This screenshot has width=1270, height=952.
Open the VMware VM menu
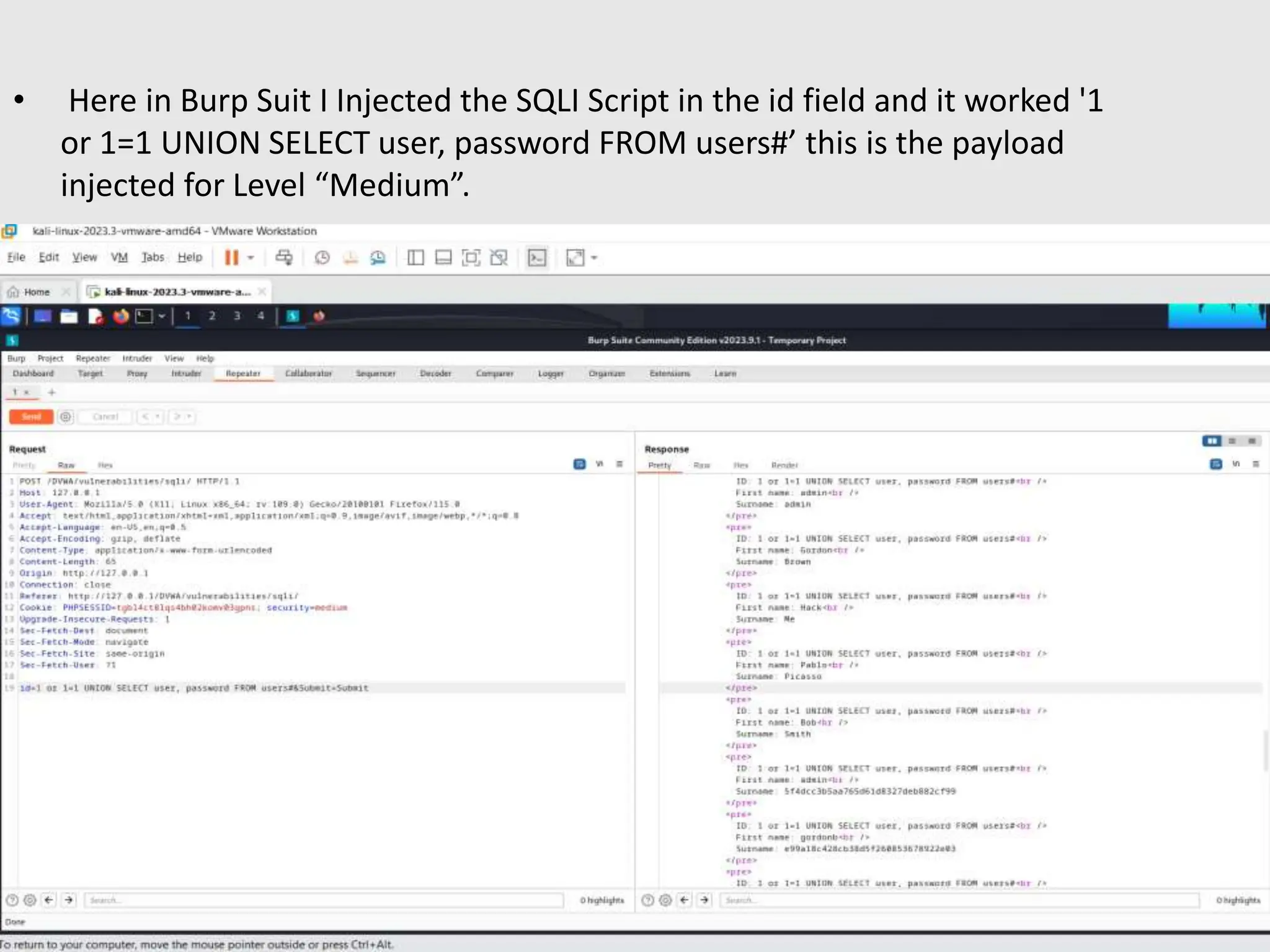click(119, 257)
